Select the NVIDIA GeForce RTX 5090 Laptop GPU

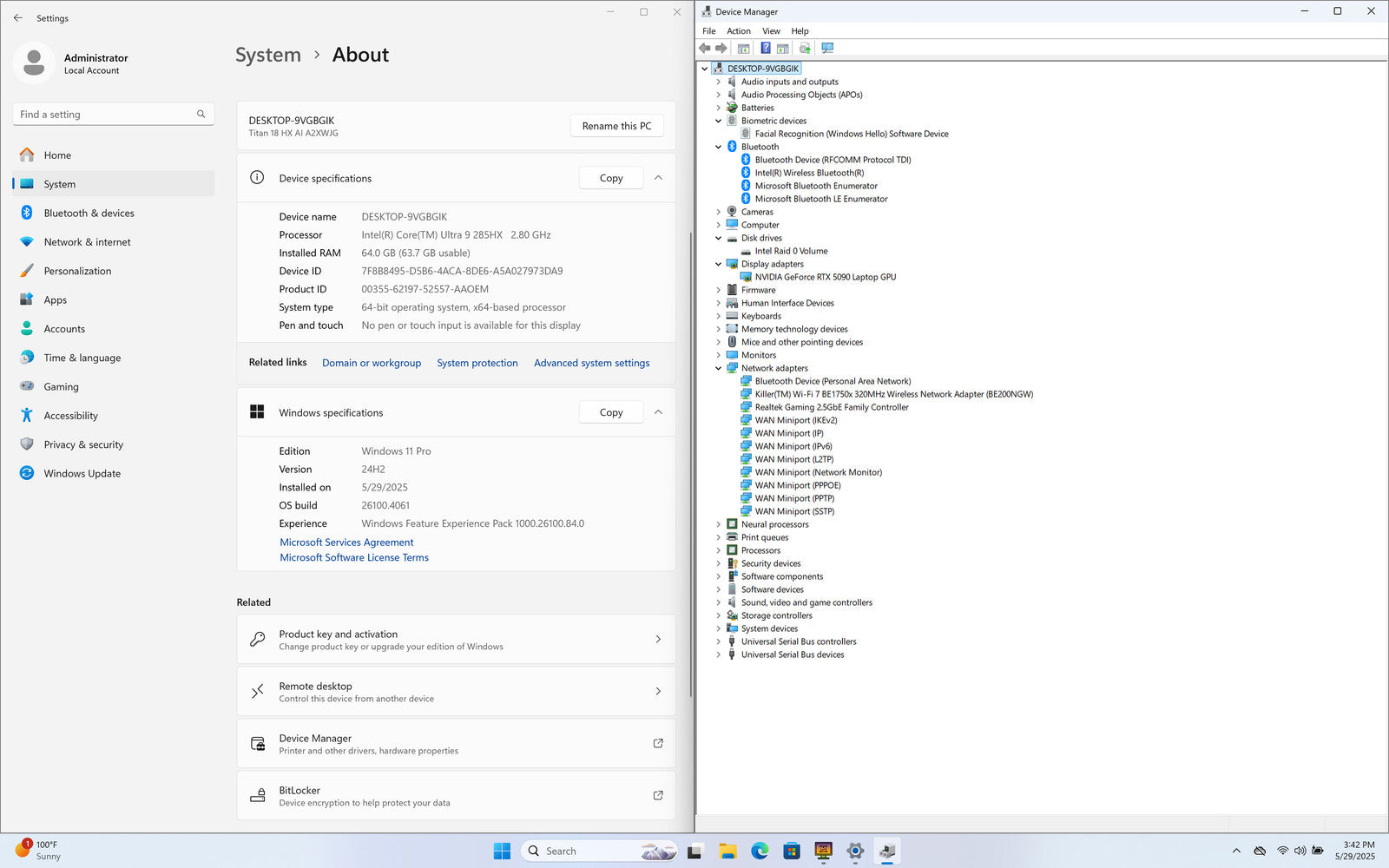point(825,277)
